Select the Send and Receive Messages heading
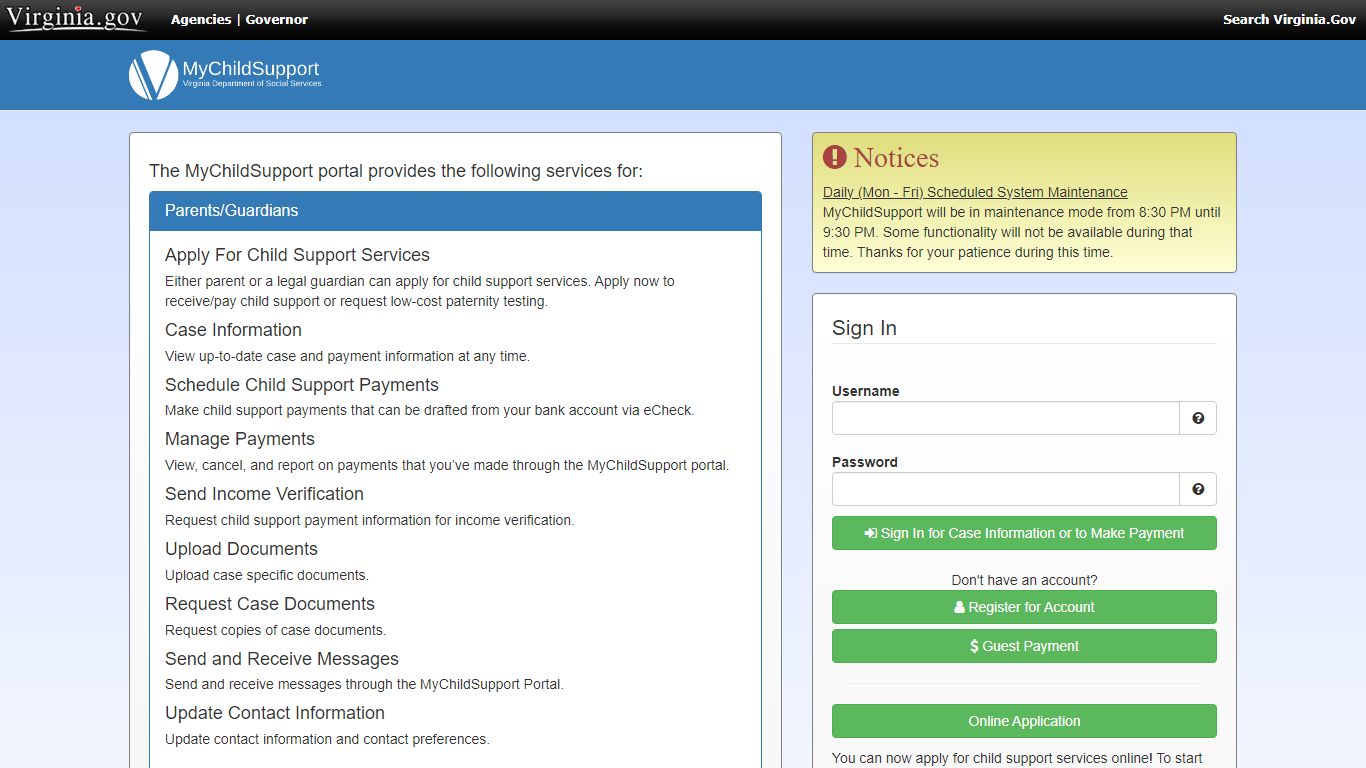Viewport: 1366px width, 768px height. tap(282, 659)
